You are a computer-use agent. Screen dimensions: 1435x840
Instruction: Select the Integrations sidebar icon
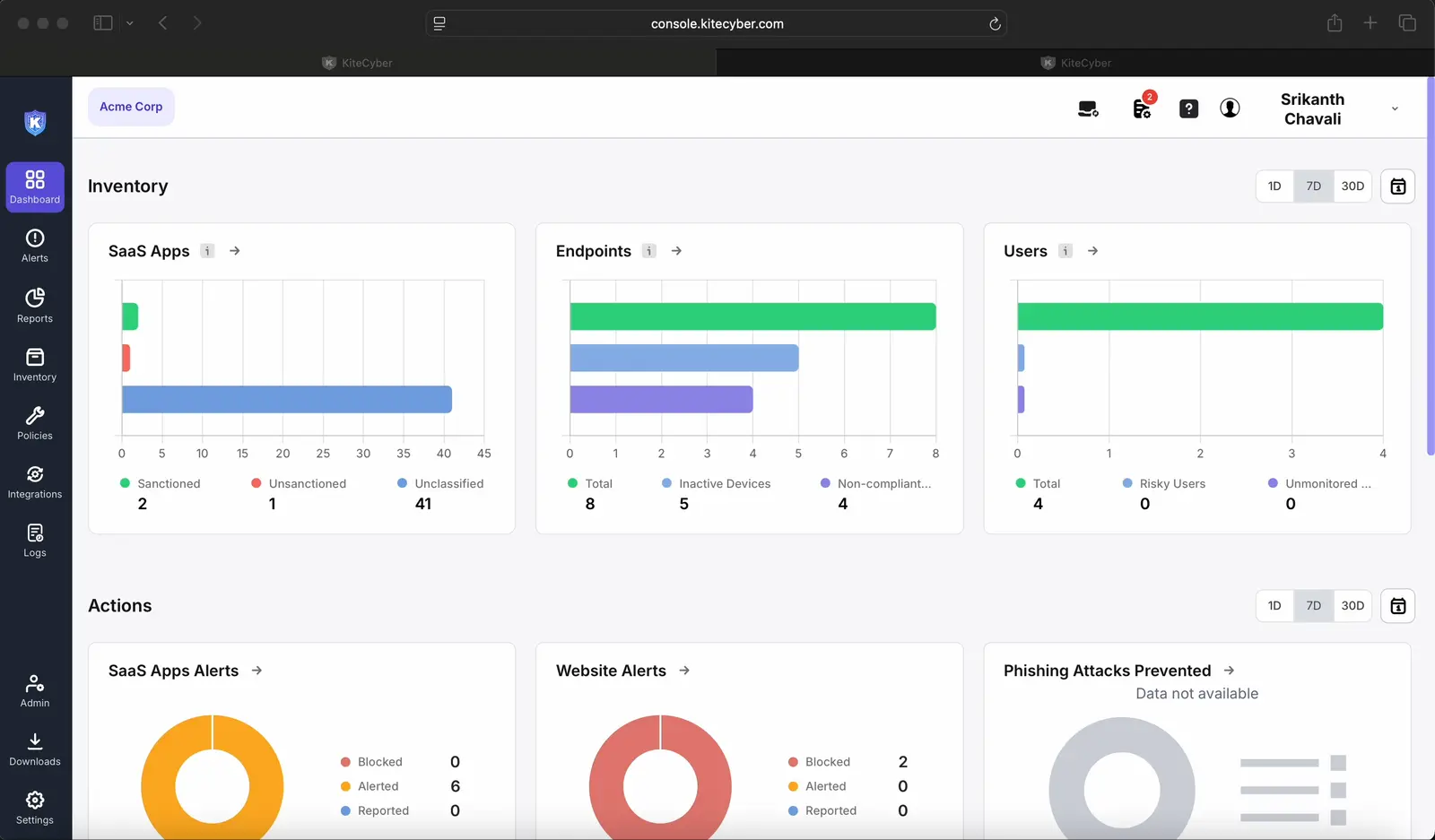click(x=35, y=481)
